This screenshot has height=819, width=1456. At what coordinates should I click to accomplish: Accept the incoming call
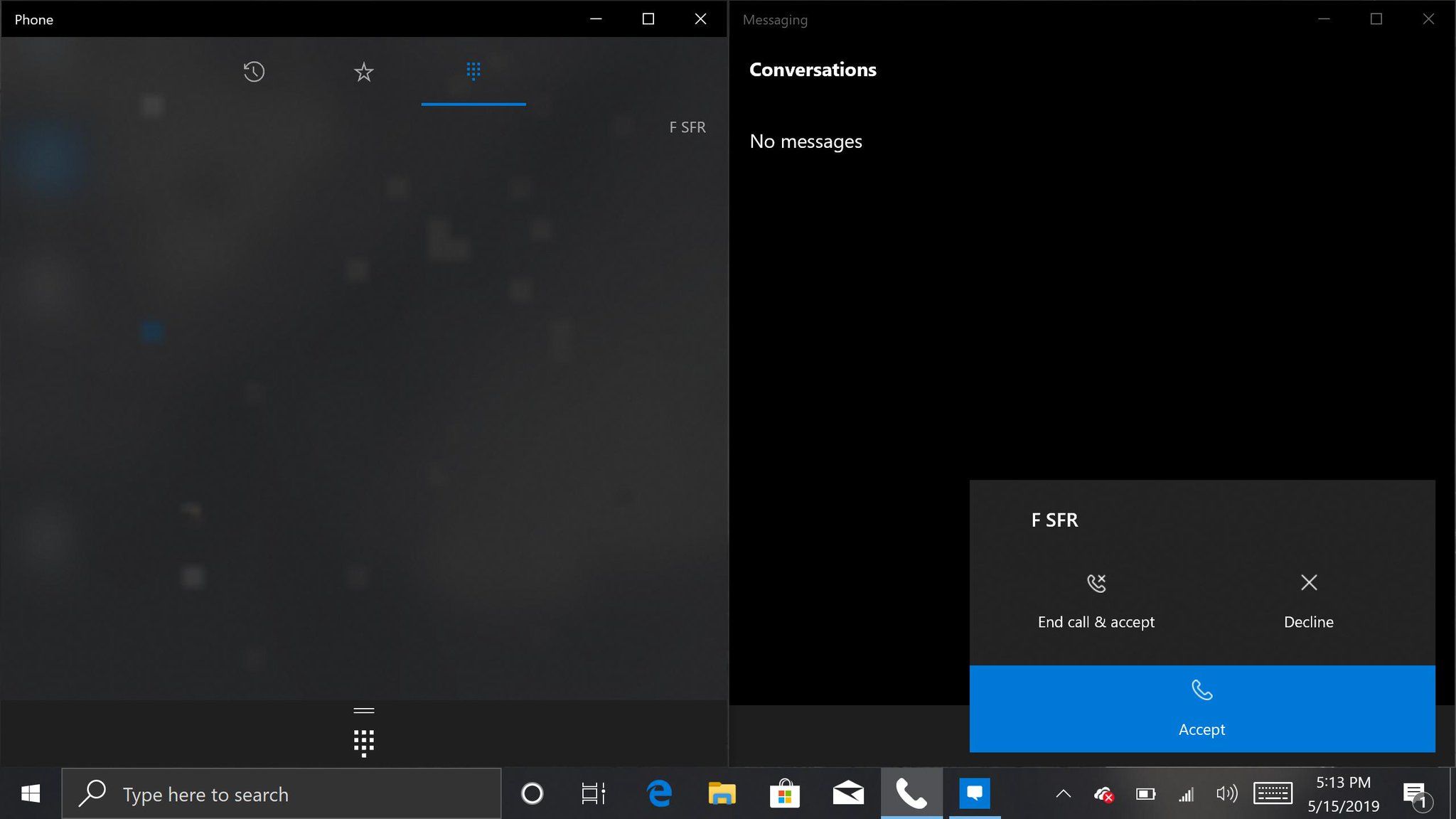(x=1202, y=709)
